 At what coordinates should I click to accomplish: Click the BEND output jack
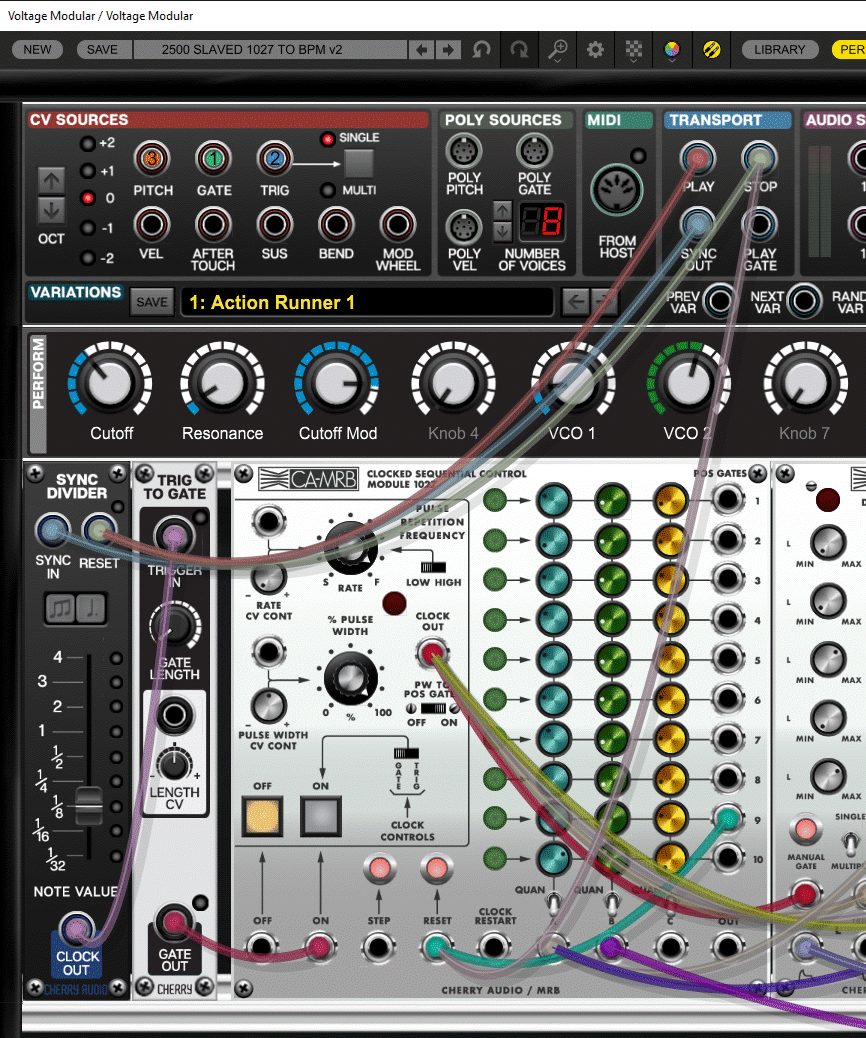pos(336,224)
